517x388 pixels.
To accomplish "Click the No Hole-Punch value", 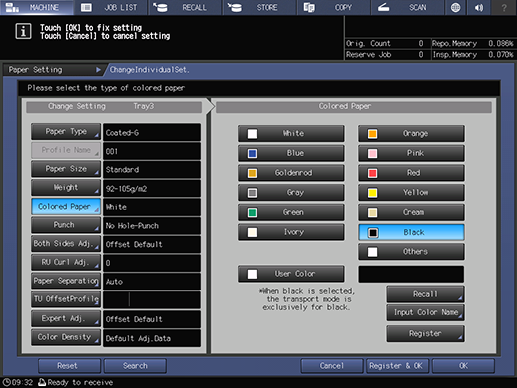I will [x=152, y=226].
